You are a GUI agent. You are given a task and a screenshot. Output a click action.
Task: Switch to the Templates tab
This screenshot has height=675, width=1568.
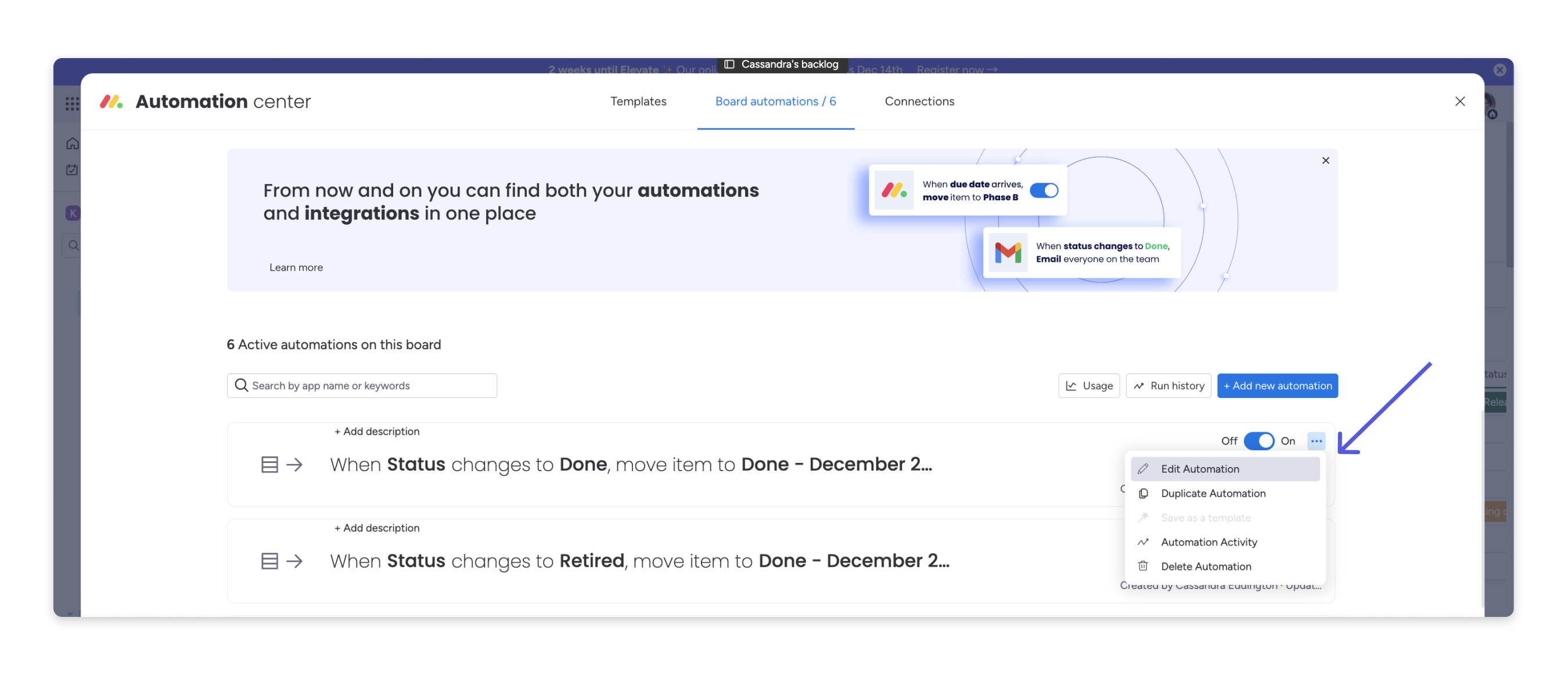click(x=638, y=102)
